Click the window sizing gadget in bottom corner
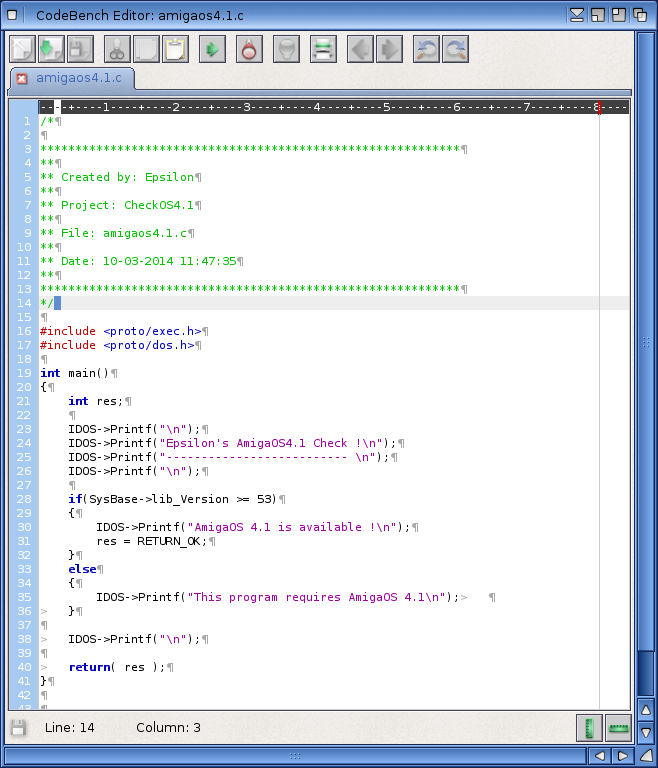 [646, 756]
